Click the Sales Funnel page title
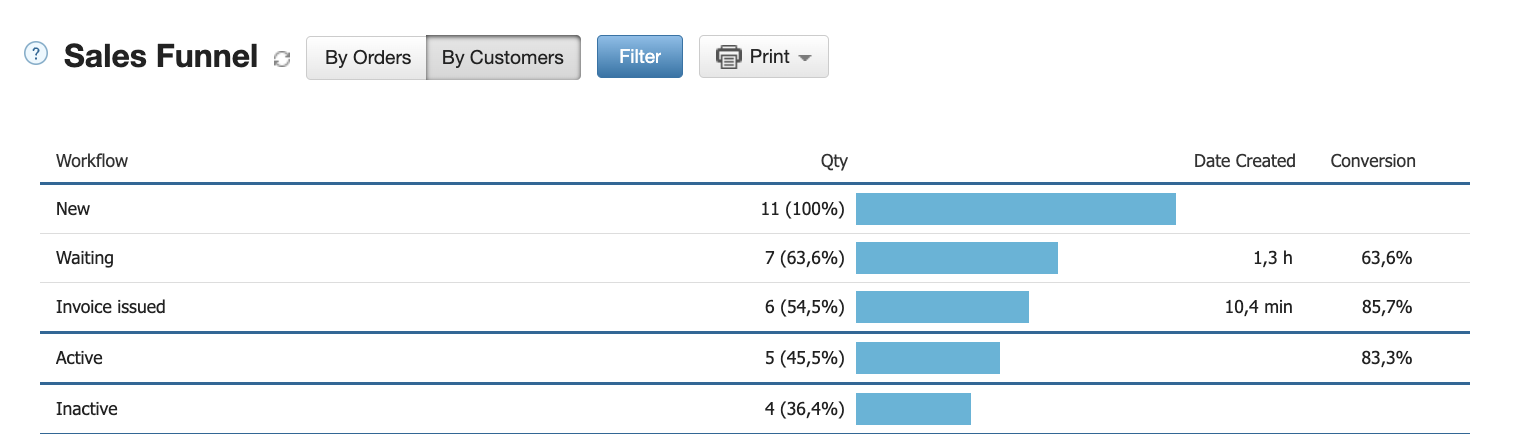This screenshot has width=1518, height=448. pyautogui.click(x=161, y=57)
